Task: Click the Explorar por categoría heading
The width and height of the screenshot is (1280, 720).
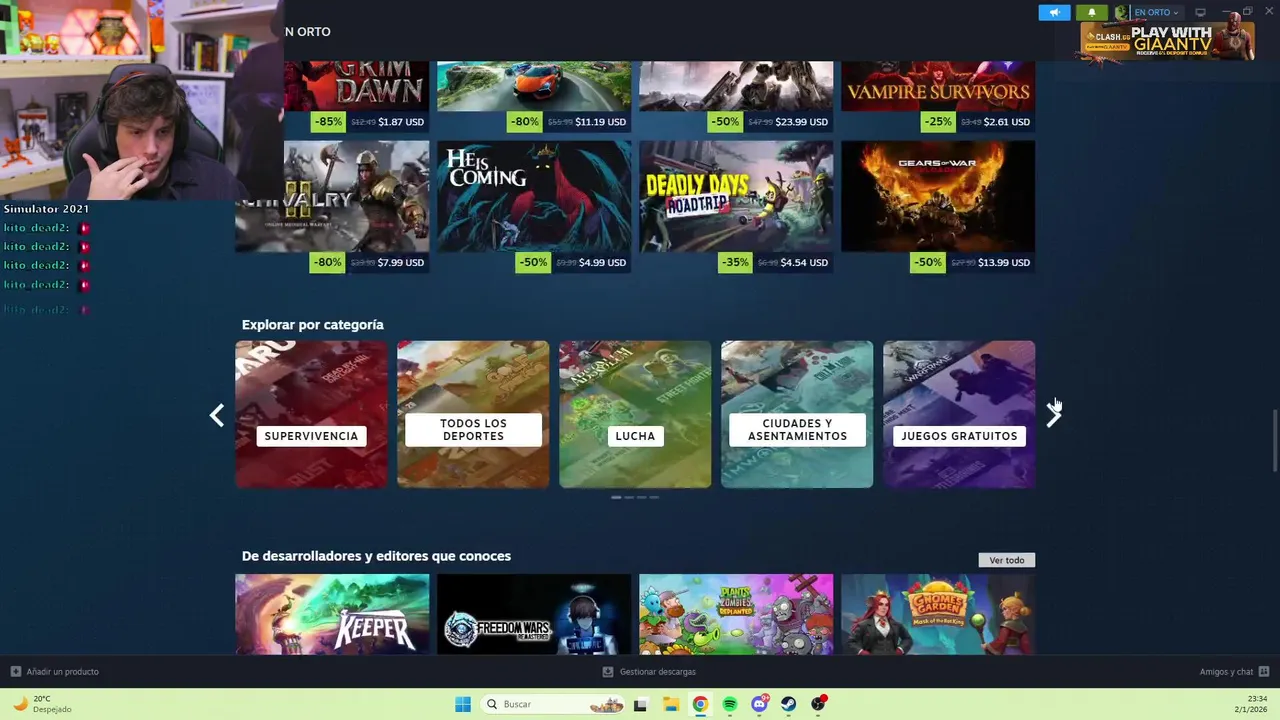Action: pos(312,325)
